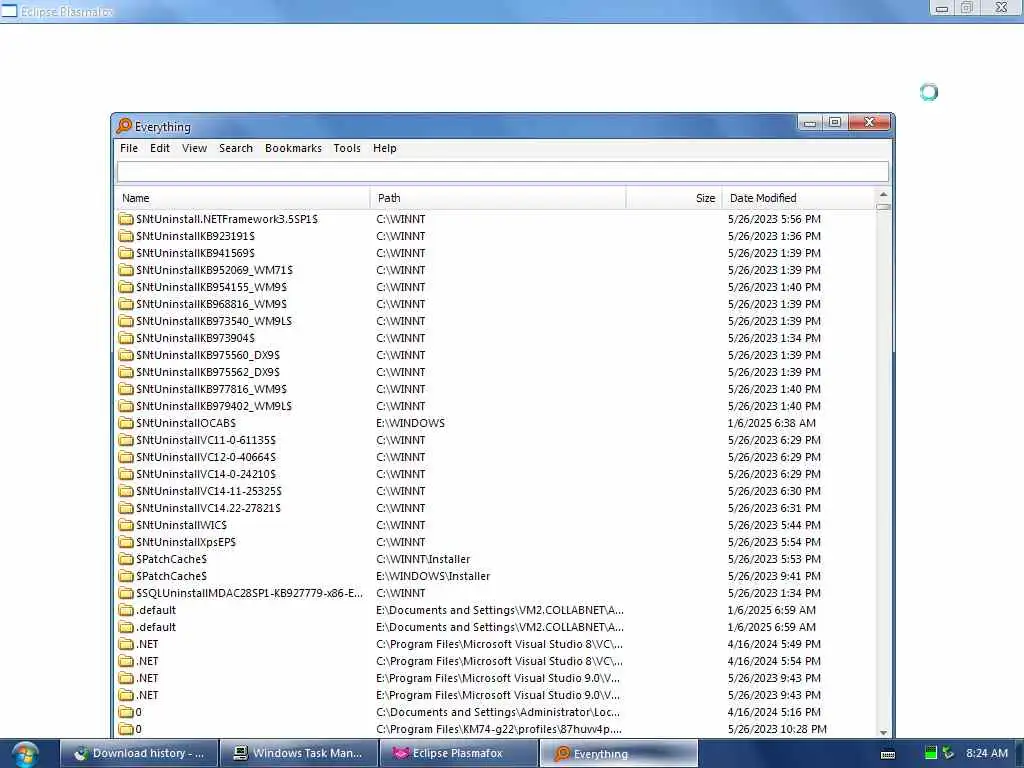This screenshot has height=768, width=1024.
Task: Click date 1/6/2025 6:38 AM cell
Action: (x=772, y=423)
